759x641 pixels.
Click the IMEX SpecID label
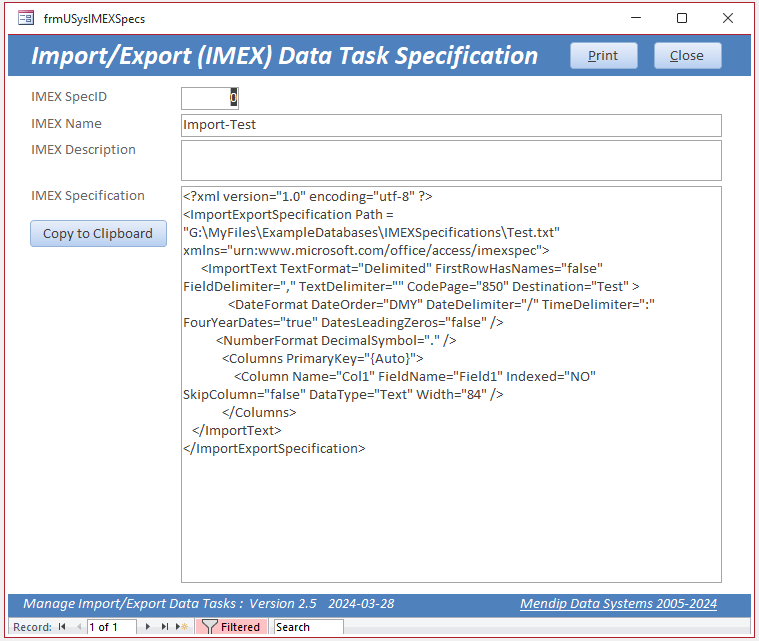tap(69, 97)
